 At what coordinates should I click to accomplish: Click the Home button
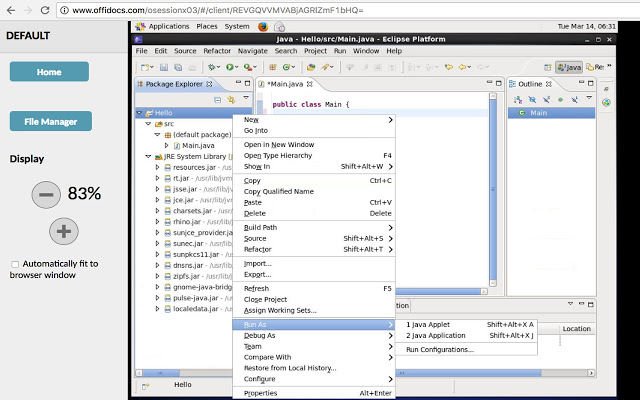[49, 72]
